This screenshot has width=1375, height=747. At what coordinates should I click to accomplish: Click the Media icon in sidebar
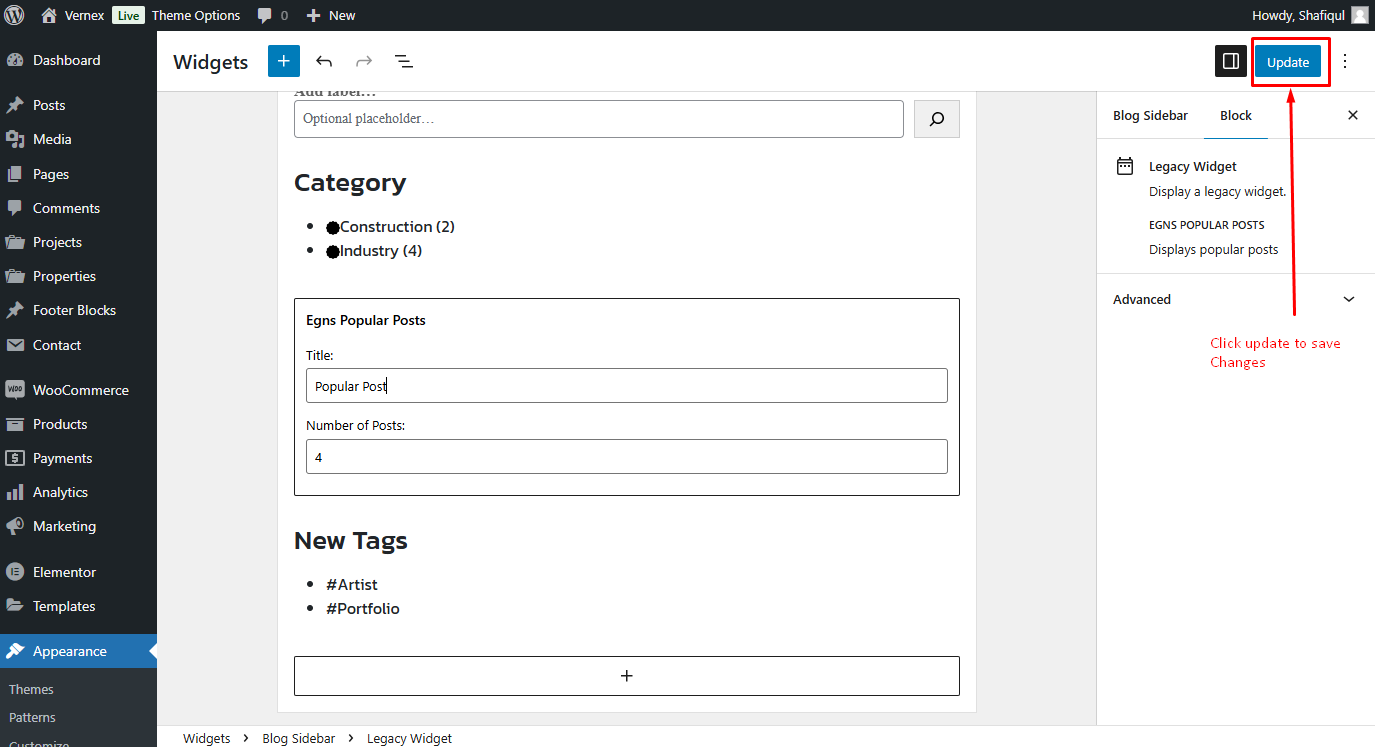(15, 139)
